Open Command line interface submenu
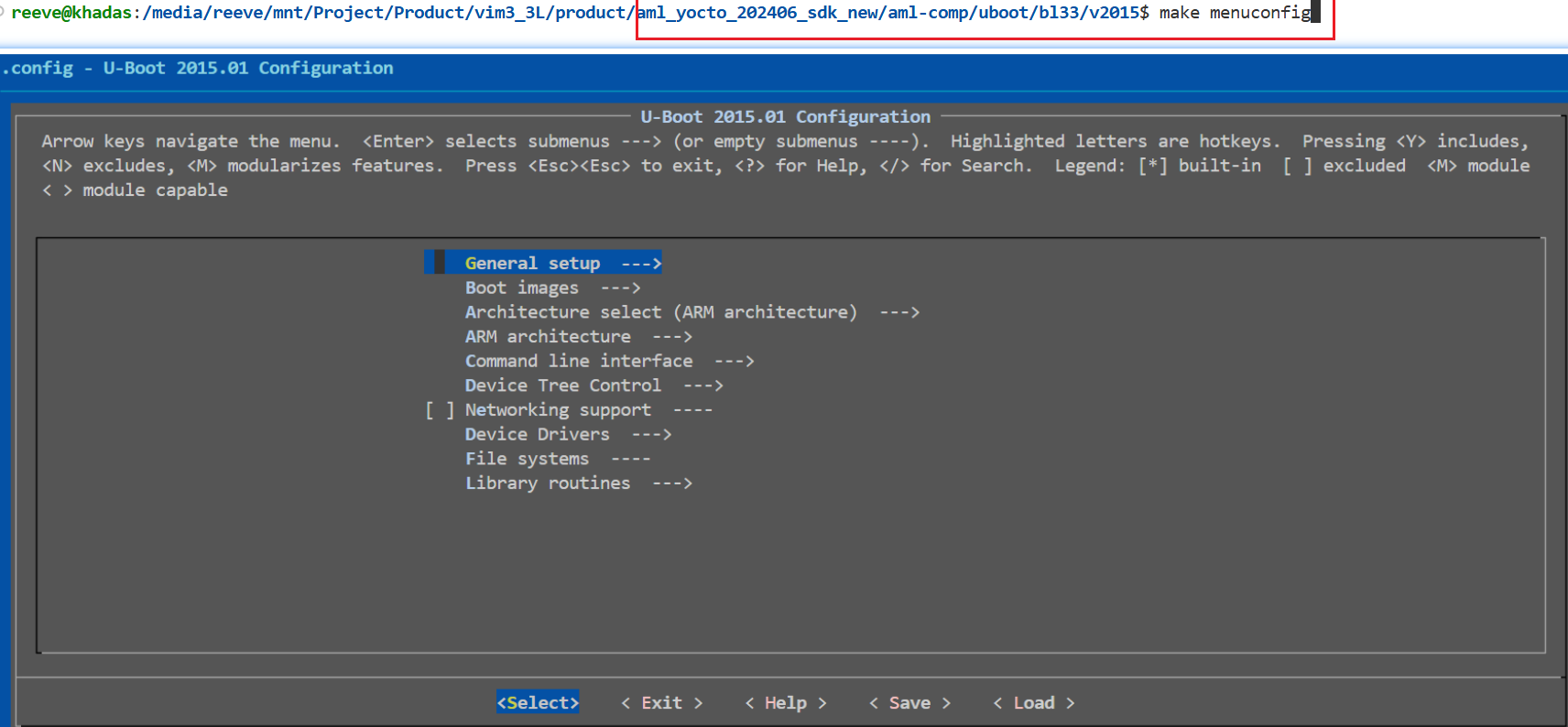1568x727 pixels. click(578, 362)
